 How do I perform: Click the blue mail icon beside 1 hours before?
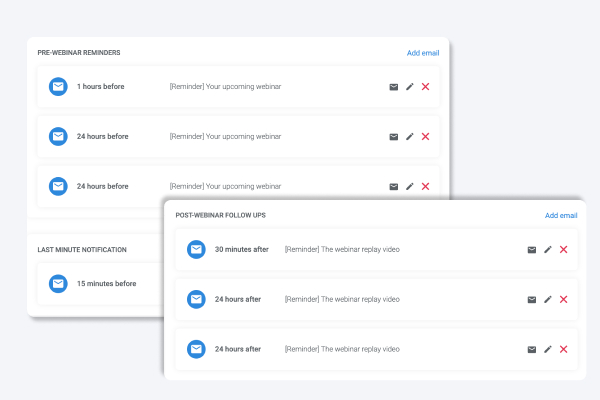(58, 87)
